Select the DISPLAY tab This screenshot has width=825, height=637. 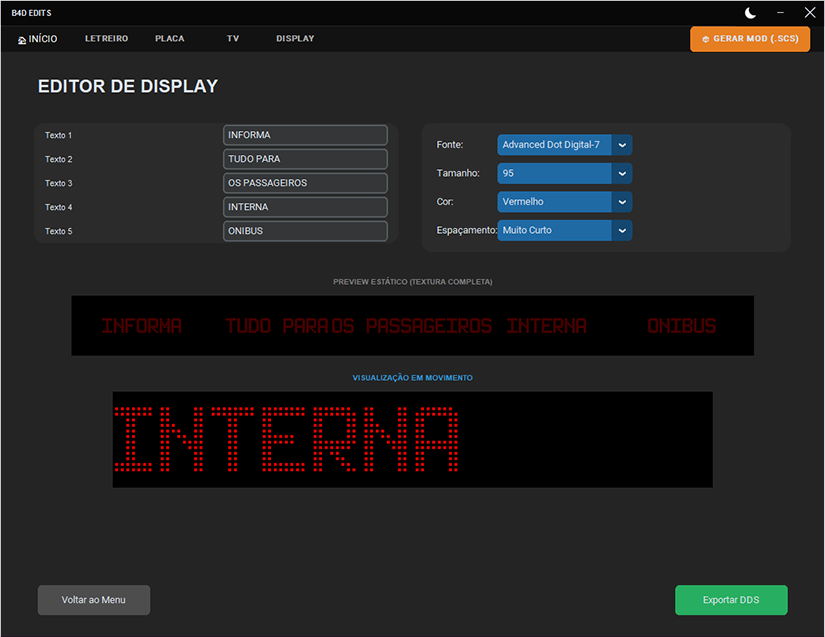(x=295, y=39)
